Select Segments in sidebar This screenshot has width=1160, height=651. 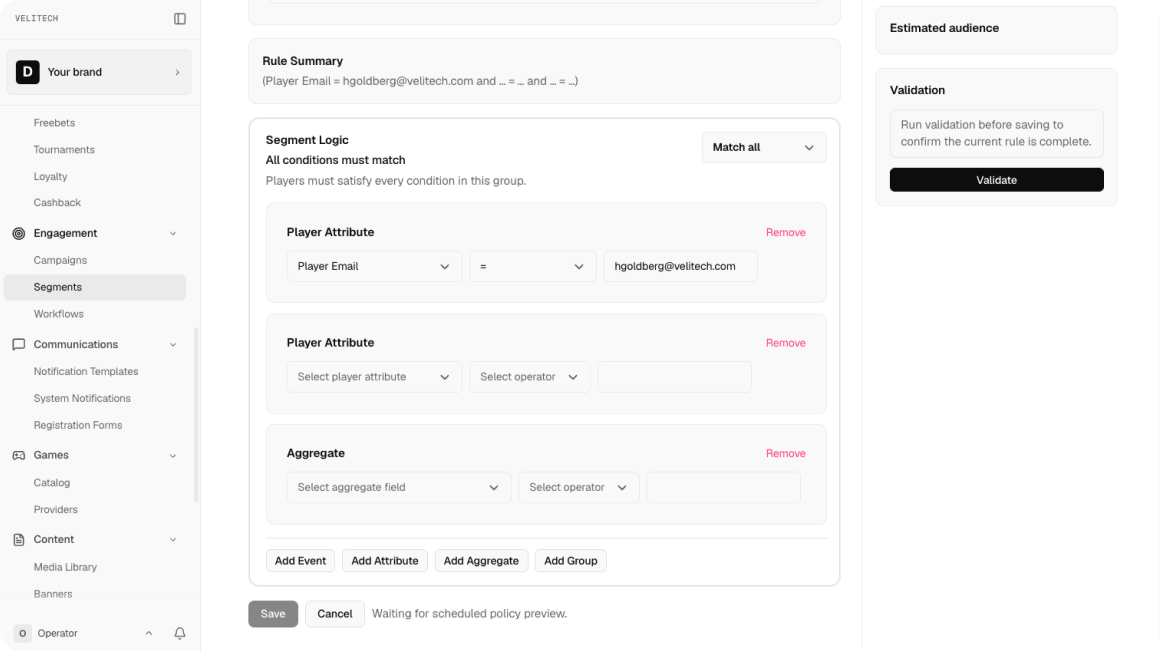click(x=95, y=287)
